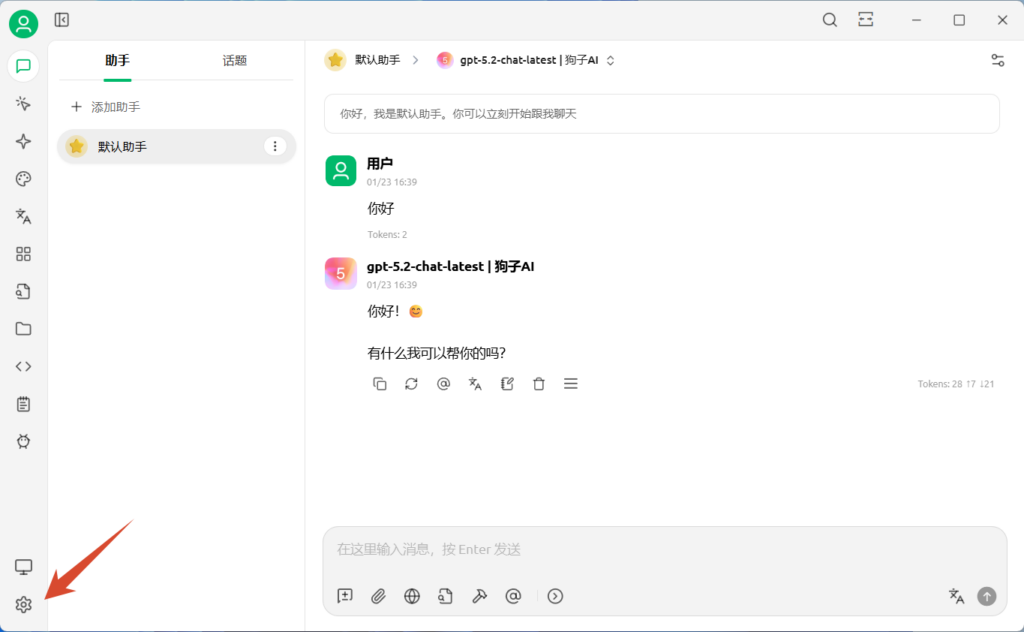Select knowledge base in input toolbar
Image resolution: width=1024 pixels, height=632 pixels.
(445, 596)
